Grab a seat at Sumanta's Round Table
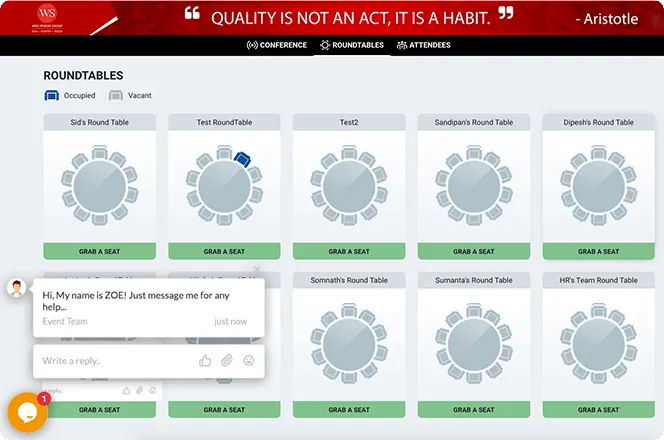Image resolution: width=664 pixels, height=440 pixels. point(474,410)
